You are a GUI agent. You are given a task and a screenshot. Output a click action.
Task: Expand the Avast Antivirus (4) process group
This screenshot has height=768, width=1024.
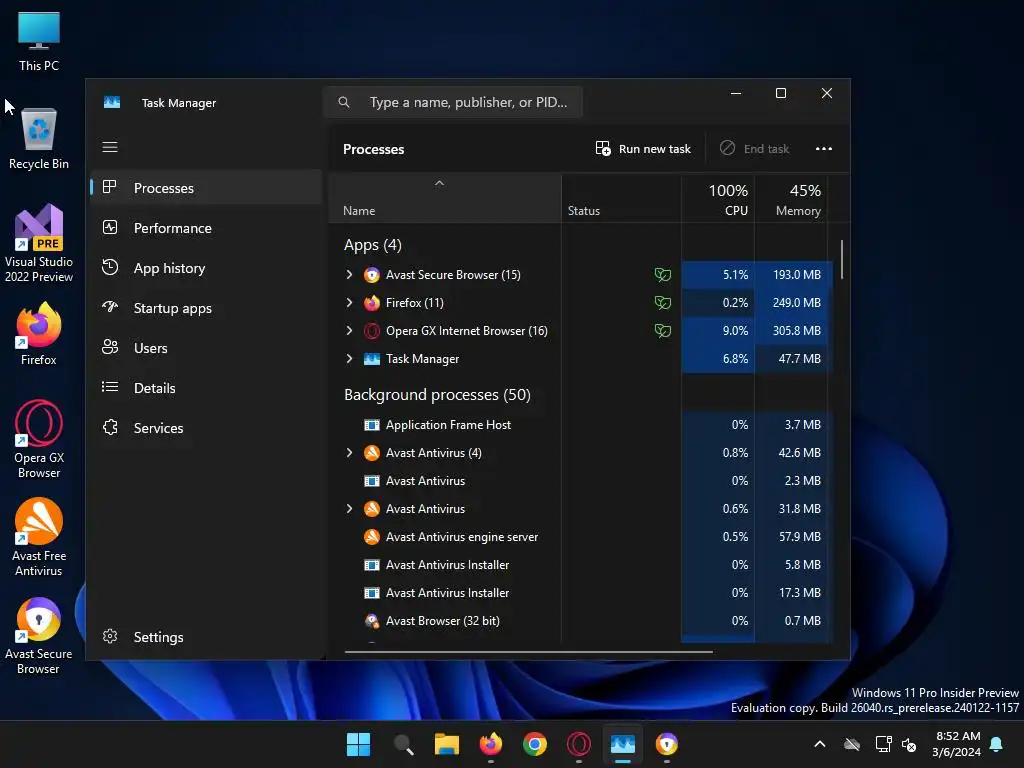click(349, 453)
